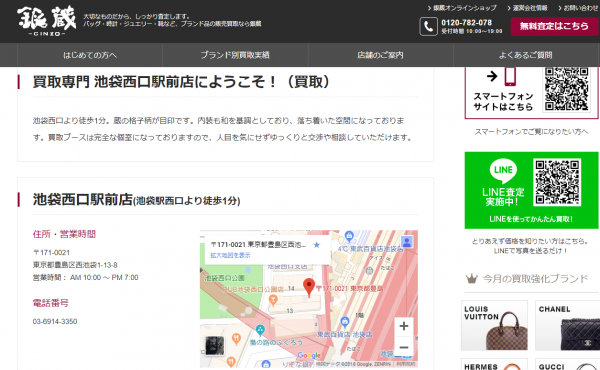Click the green LINE speech bubble logo

[503, 170]
